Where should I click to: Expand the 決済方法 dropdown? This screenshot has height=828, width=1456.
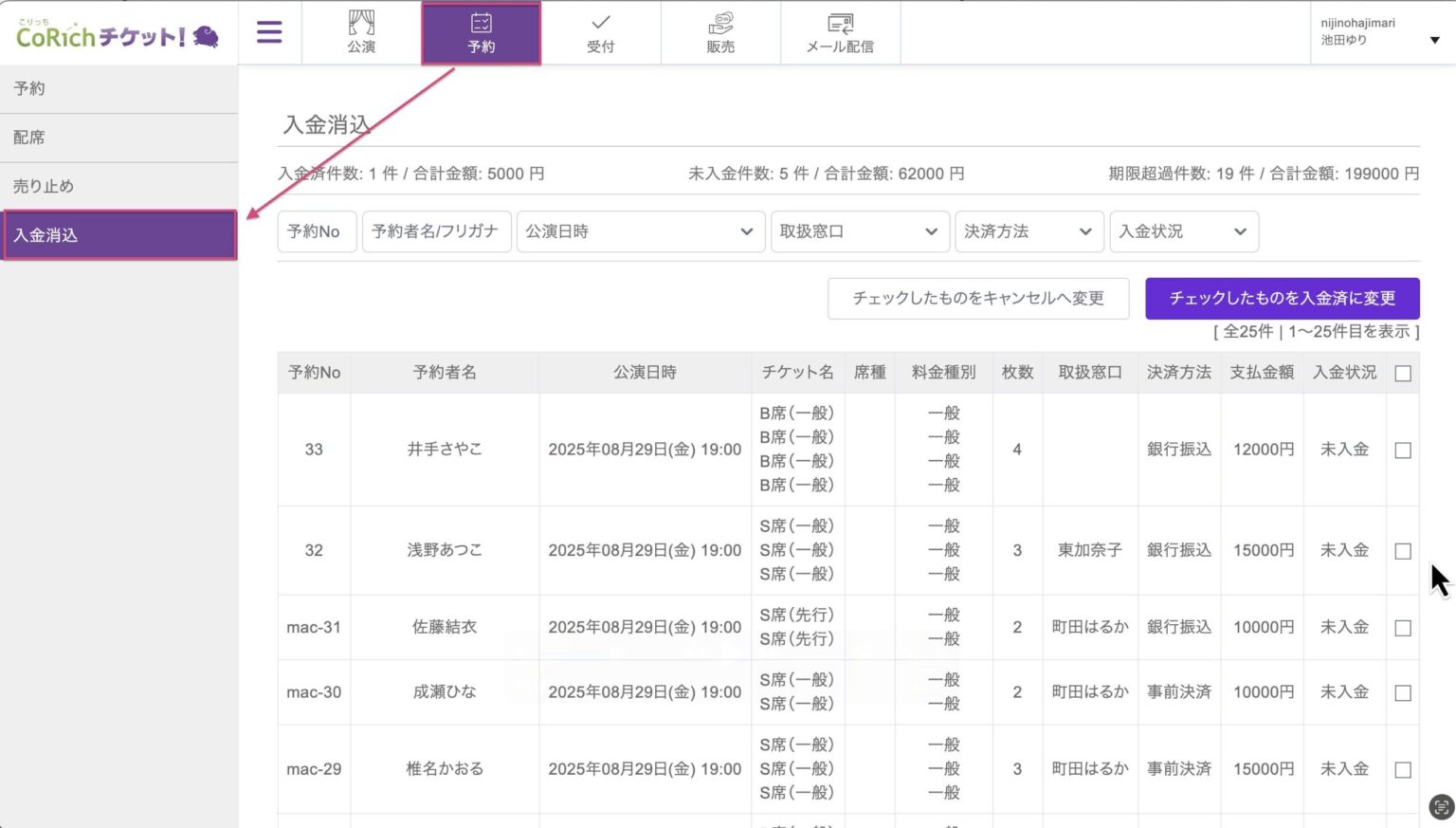pyautogui.click(x=1028, y=231)
